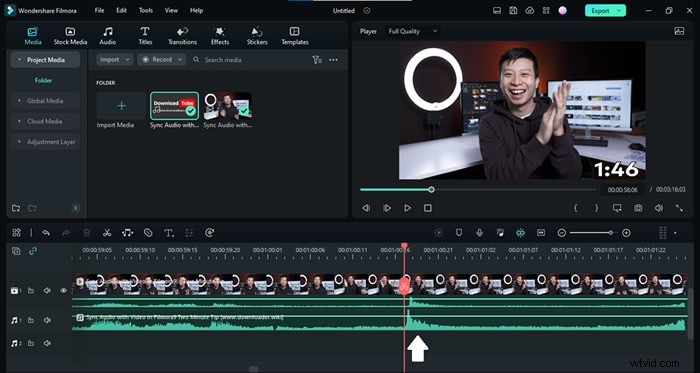The width and height of the screenshot is (700, 373).
Task: Take a snapshot with camera icon
Action: (x=638, y=208)
